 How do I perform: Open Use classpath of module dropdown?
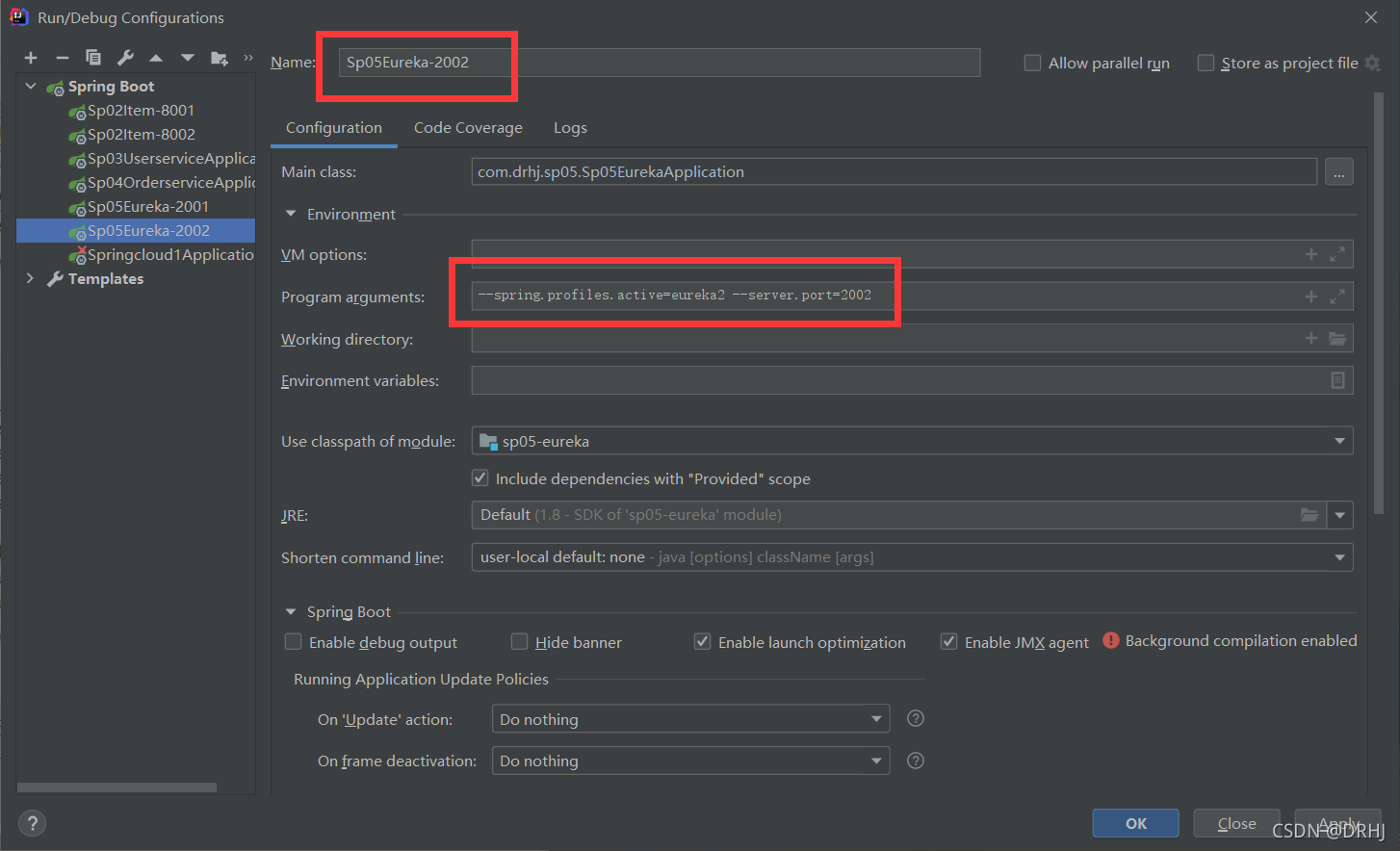coord(1339,441)
